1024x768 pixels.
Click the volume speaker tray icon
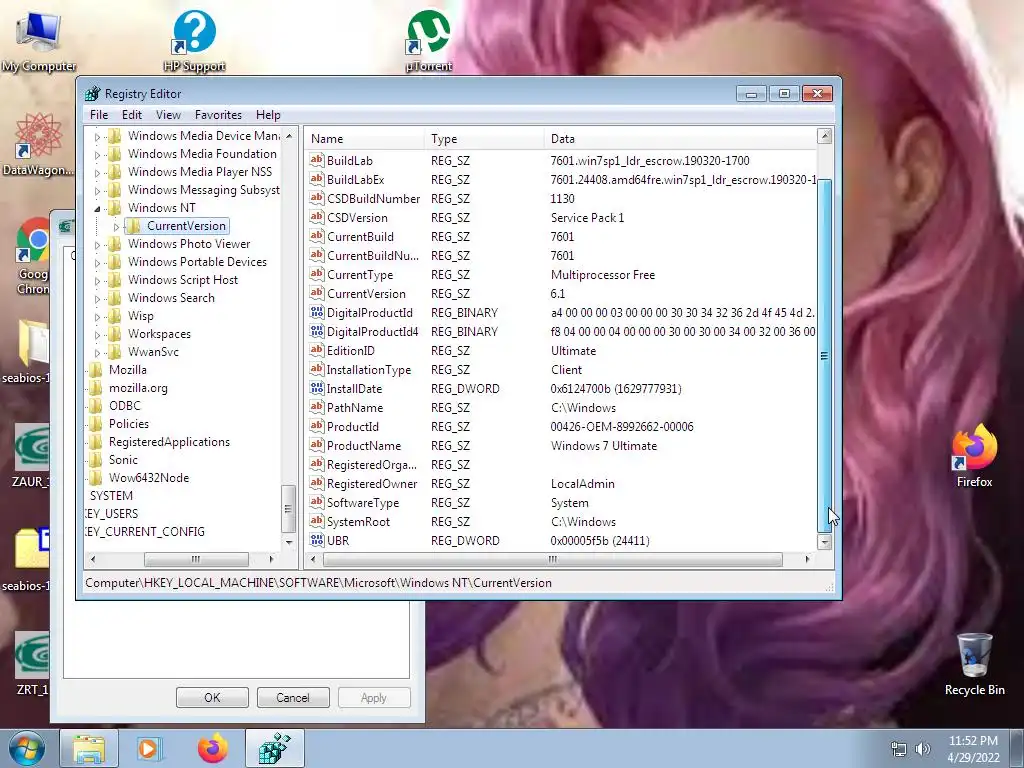click(x=922, y=749)
